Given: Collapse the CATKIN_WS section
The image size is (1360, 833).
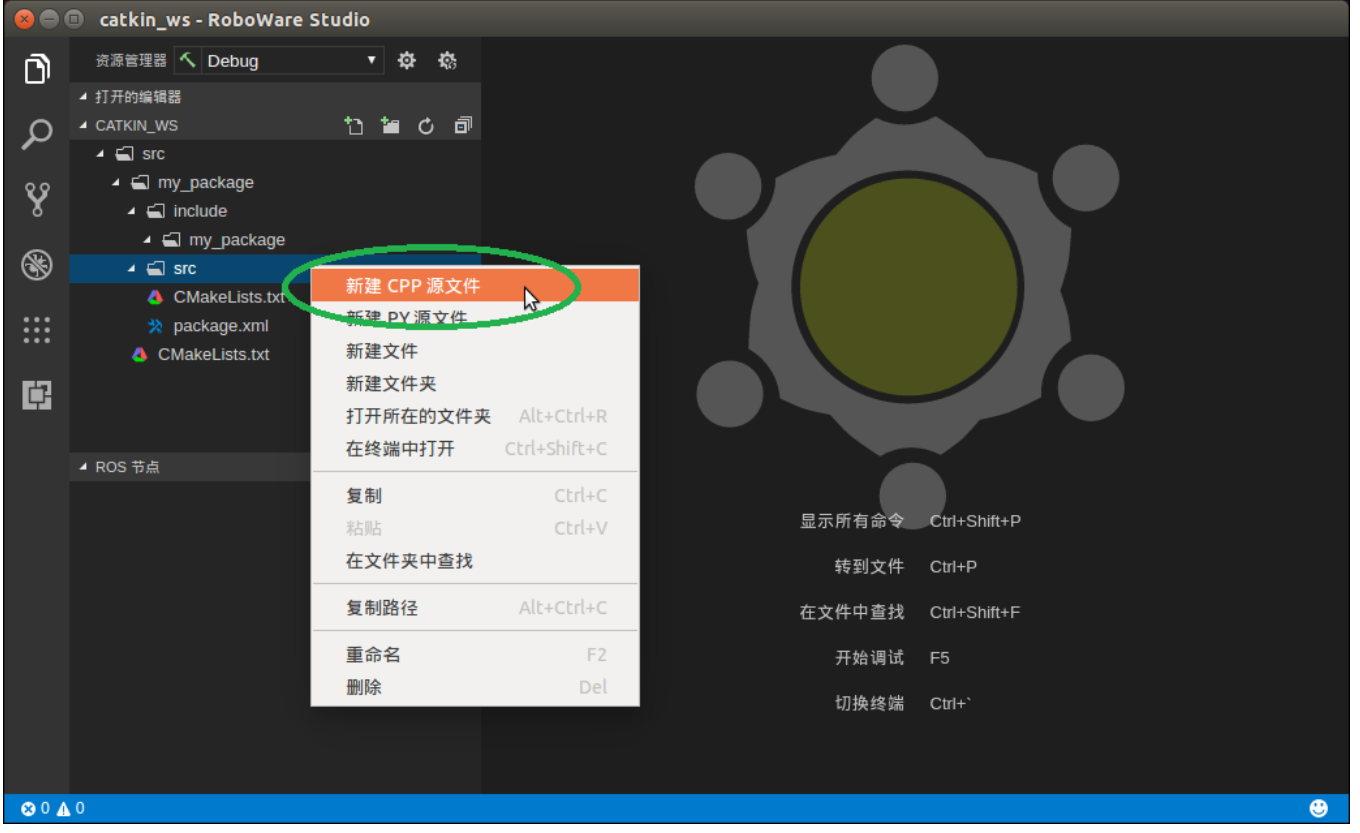Looking at the screenshot, I should (x=83, y=126).
